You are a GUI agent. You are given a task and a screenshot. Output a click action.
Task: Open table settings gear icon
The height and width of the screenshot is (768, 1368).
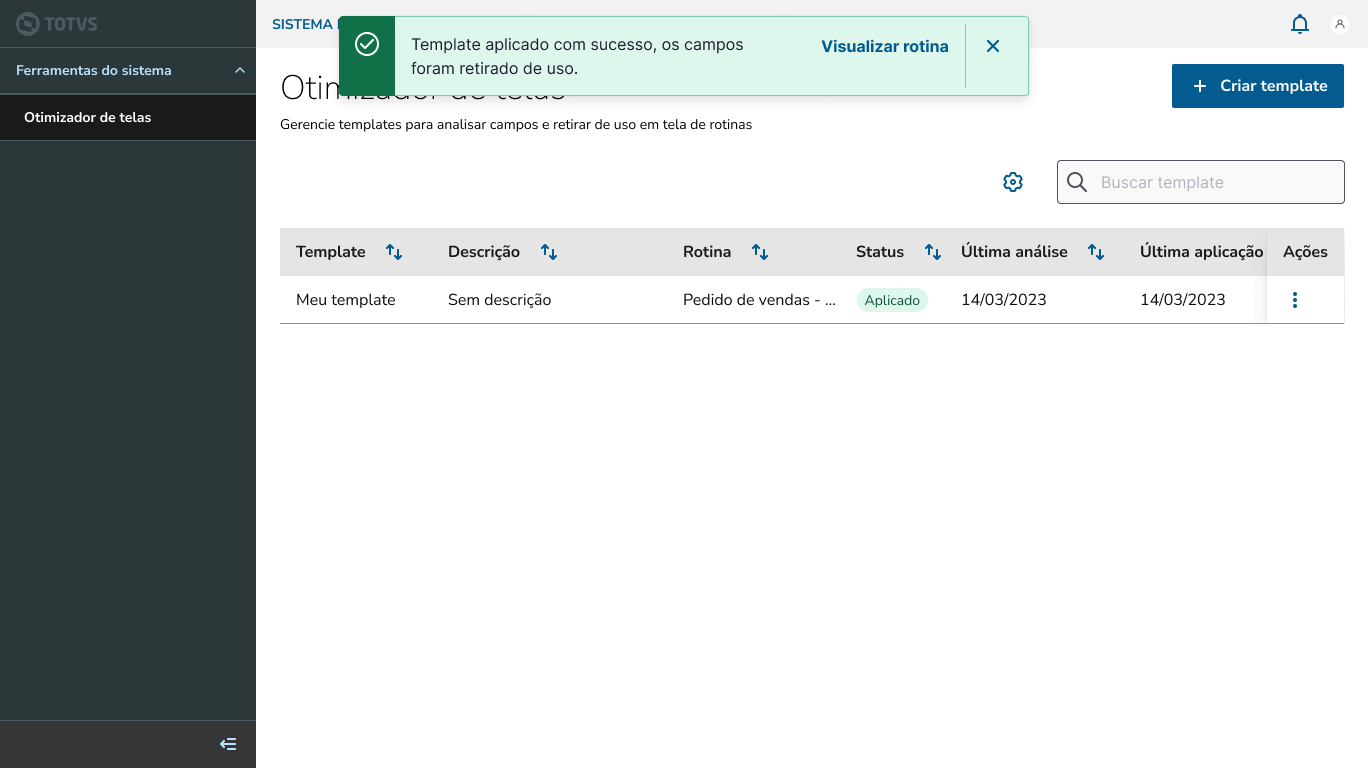coord(1013,182)
